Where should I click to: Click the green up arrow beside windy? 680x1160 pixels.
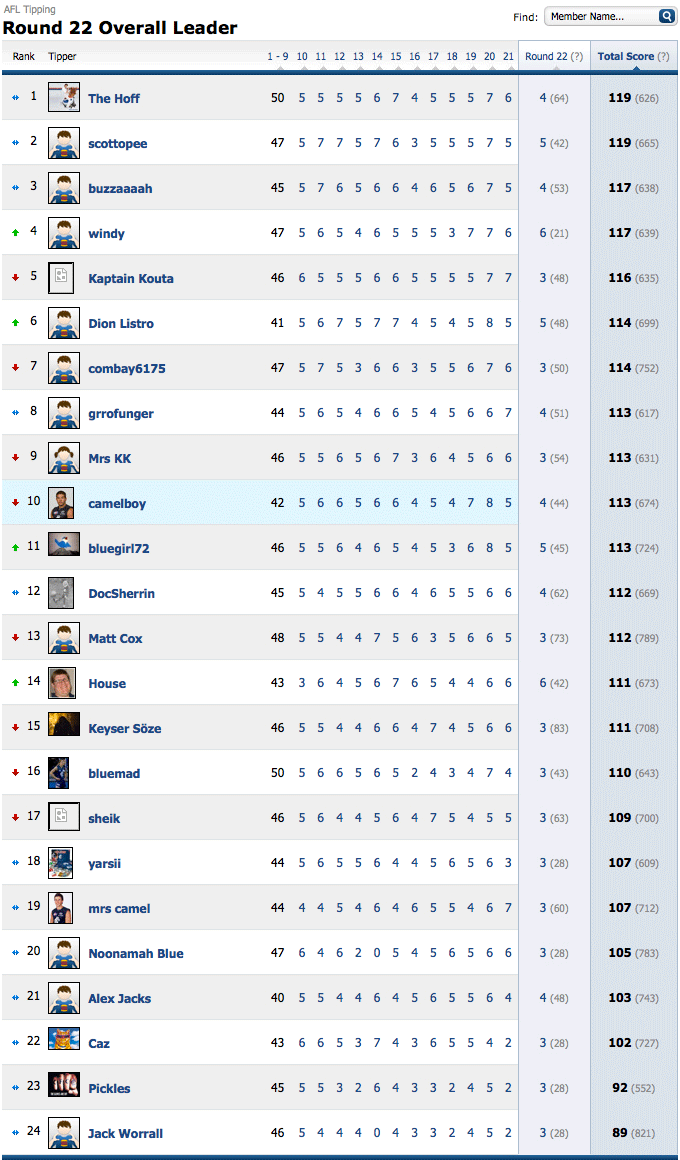[x=16, y=233]
